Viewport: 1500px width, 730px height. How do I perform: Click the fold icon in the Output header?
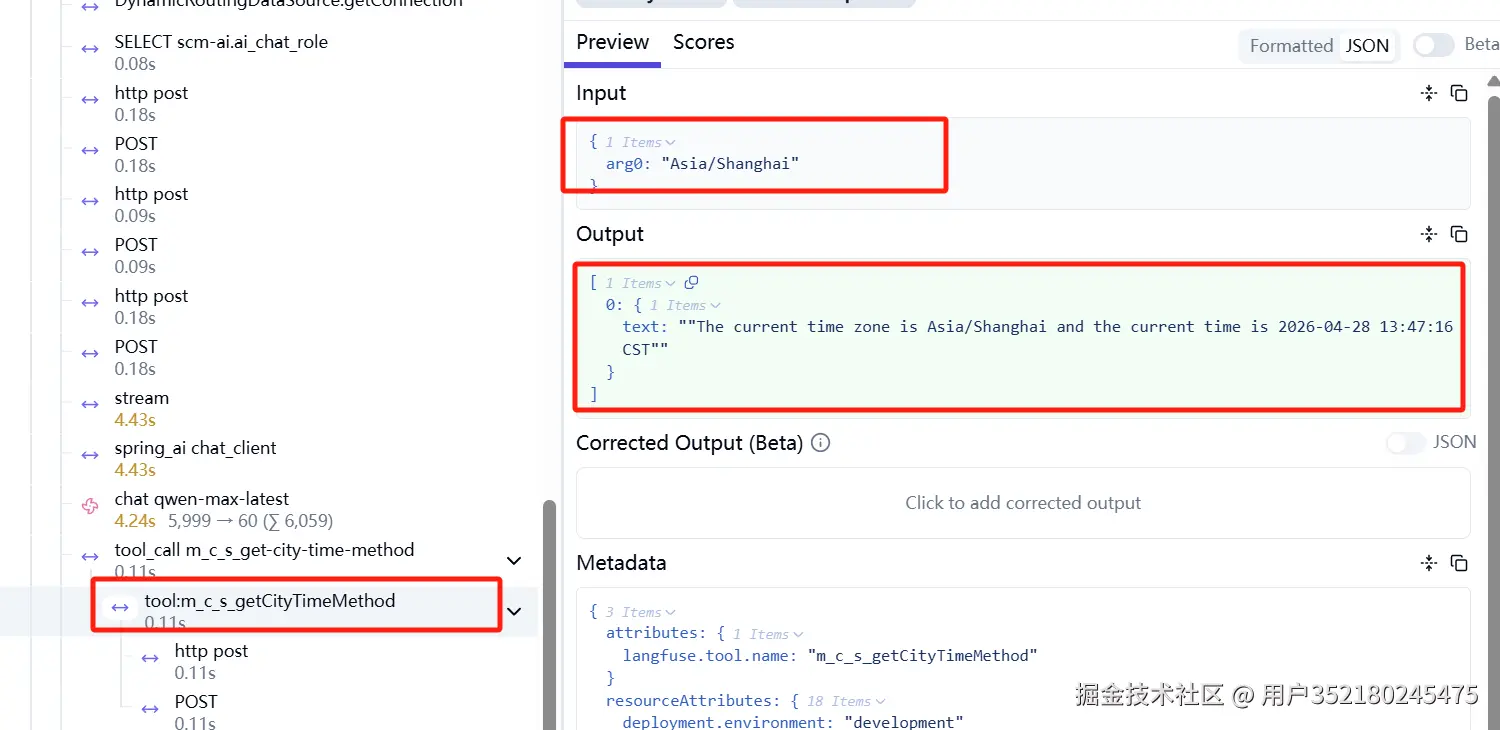[1429, 234]
